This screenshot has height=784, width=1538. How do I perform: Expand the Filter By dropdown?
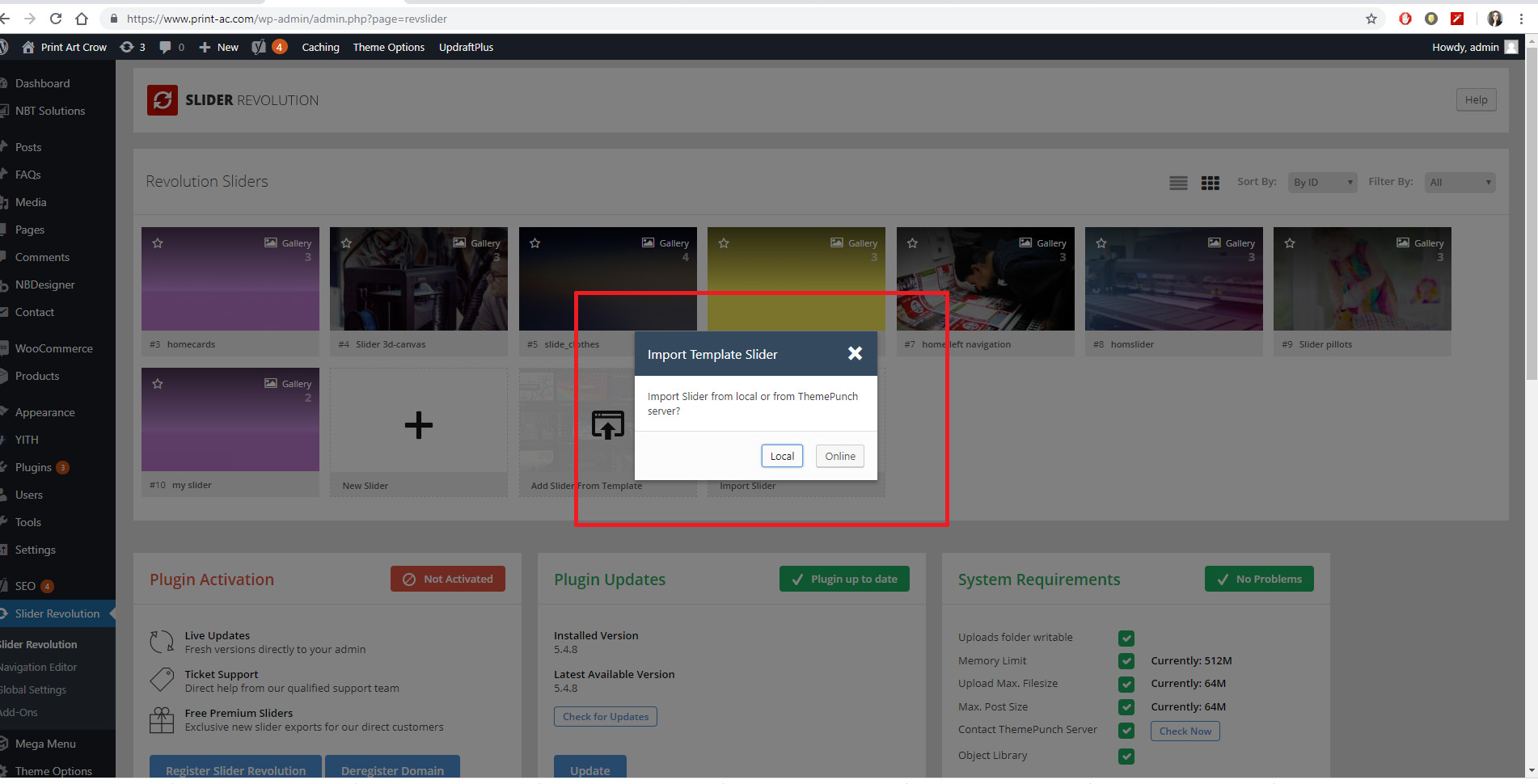coord(1460,183)
